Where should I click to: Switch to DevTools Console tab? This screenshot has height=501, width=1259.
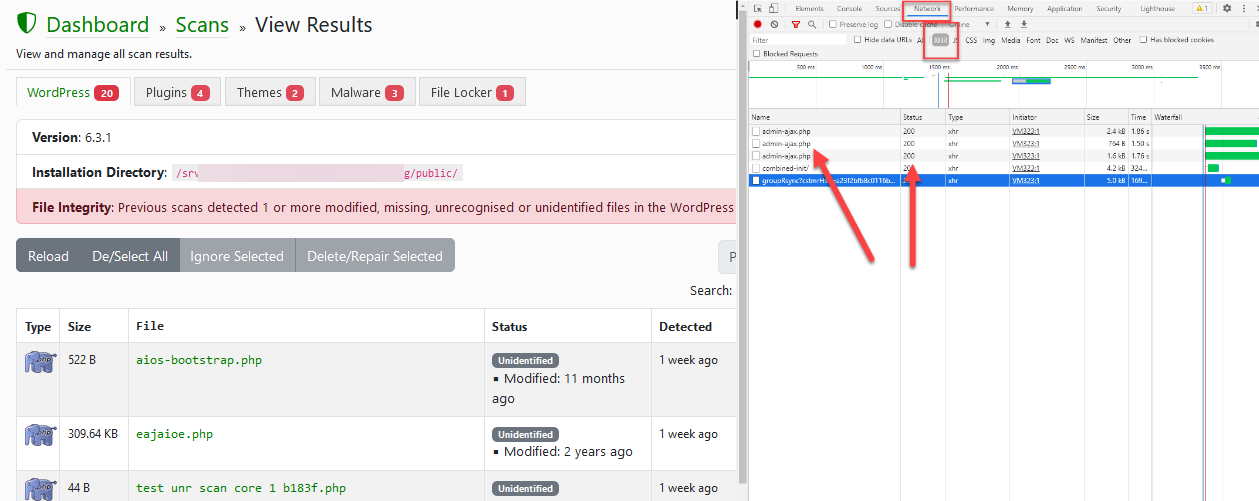click(x=849, y=8)
